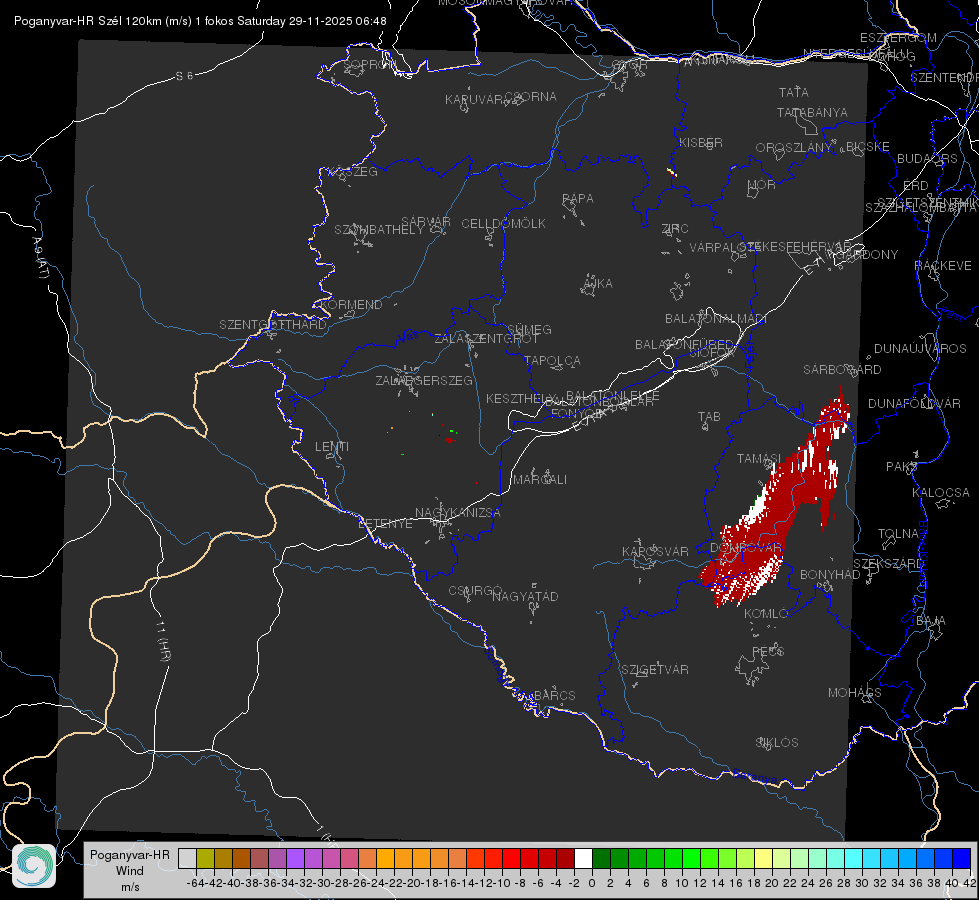Select the BARCS label
The width and height of the screenshot is (979, 900).
(x=554, y=695)
